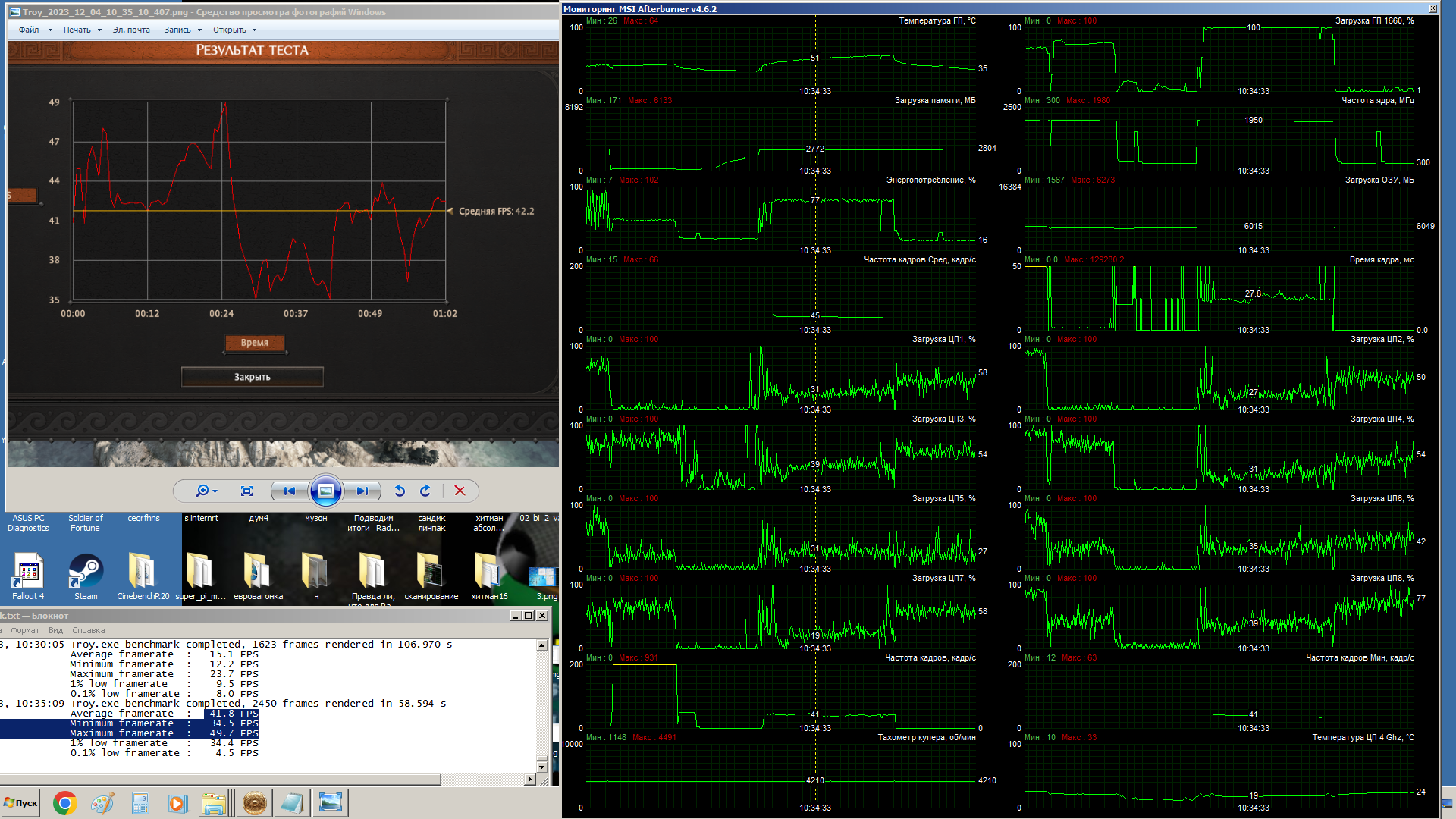Viewport: 1456px width, 819px height.
Task: Click the fit-to-window actual size icon
Action: coord(246,491)
